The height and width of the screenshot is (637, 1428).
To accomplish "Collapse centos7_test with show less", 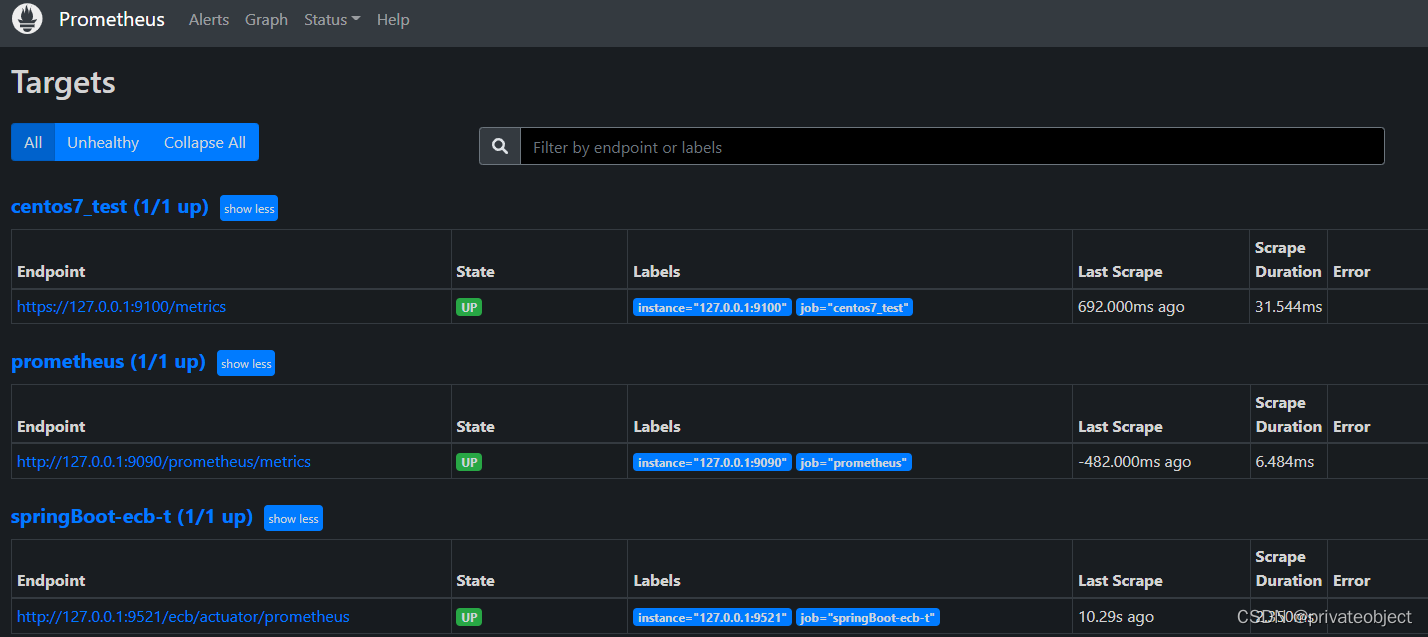I will [249, 209].
